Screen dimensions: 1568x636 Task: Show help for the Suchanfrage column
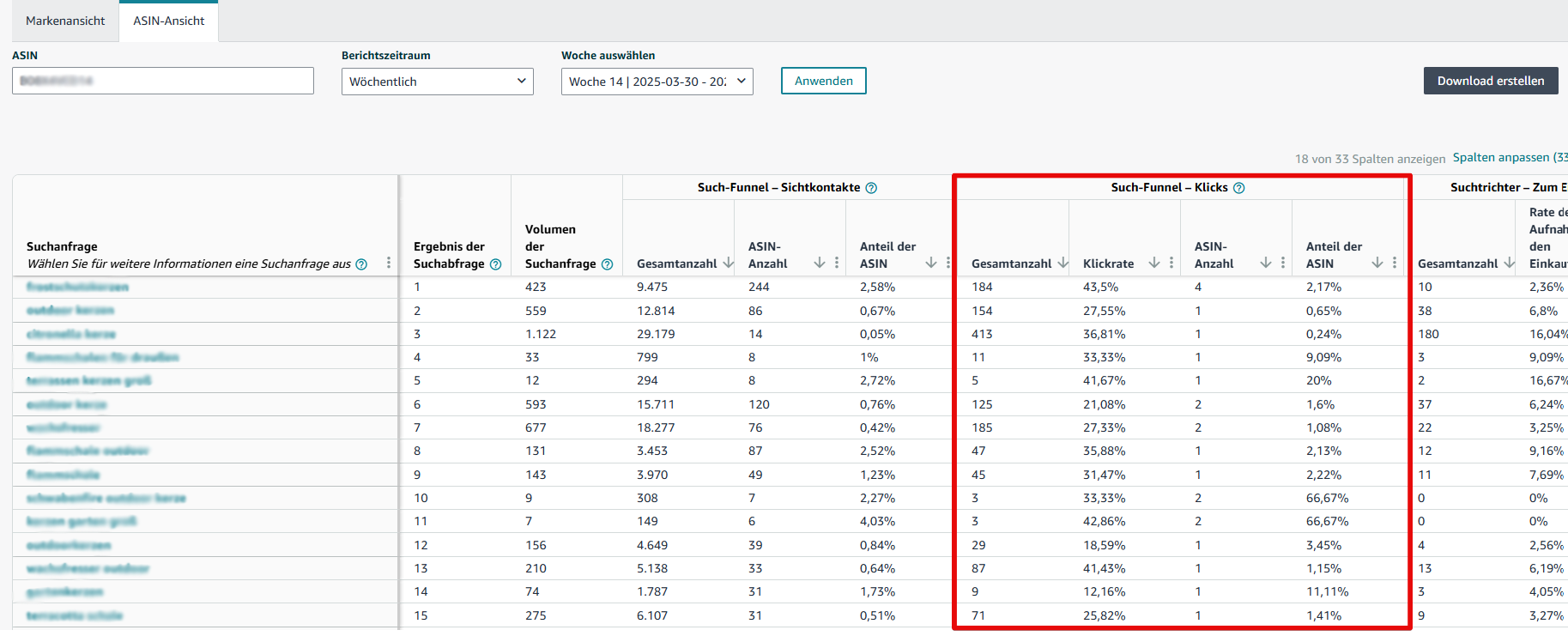361,264
